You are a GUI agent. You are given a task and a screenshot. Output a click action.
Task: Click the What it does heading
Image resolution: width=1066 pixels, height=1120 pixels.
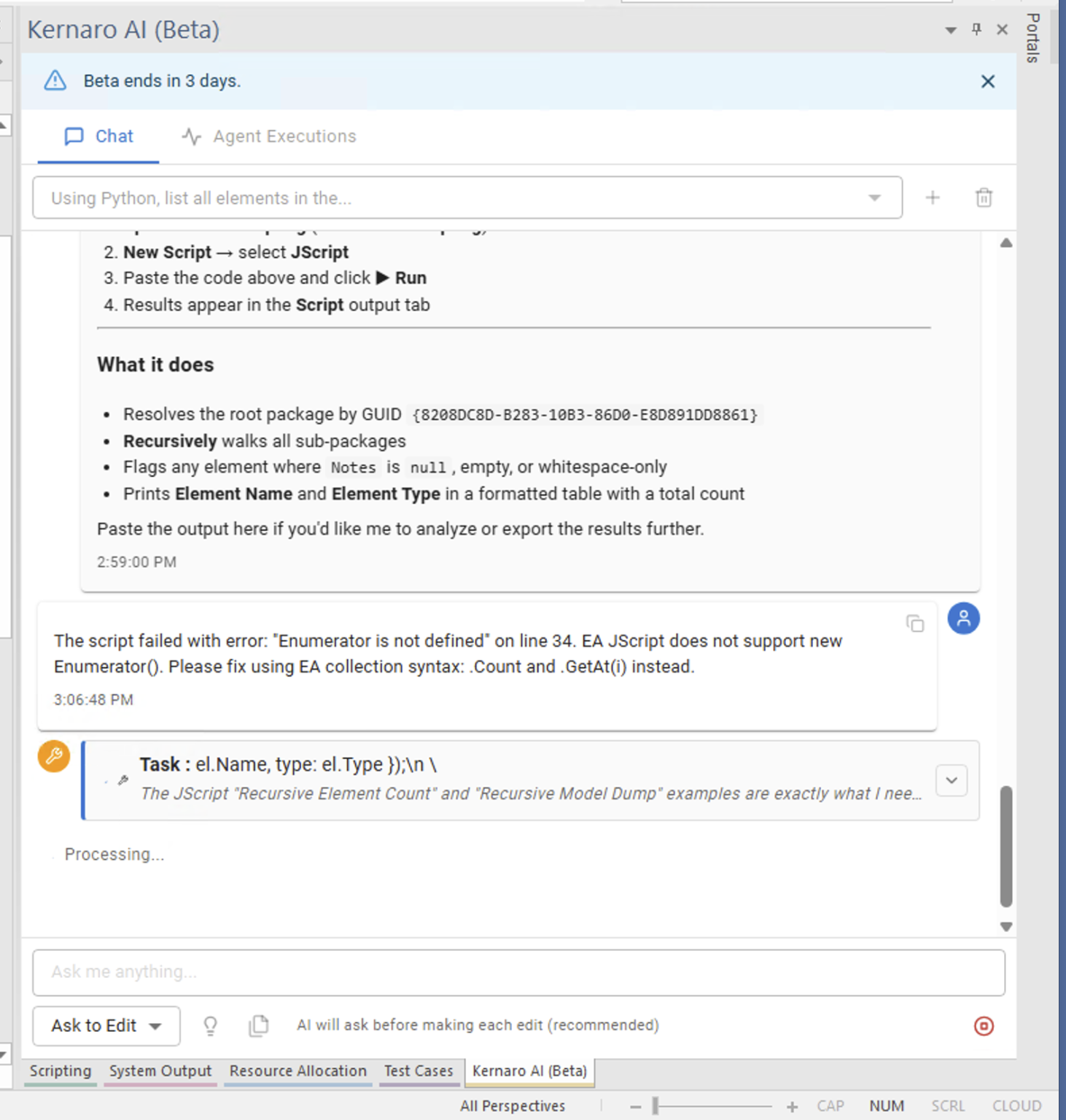(x=155, y=365)
